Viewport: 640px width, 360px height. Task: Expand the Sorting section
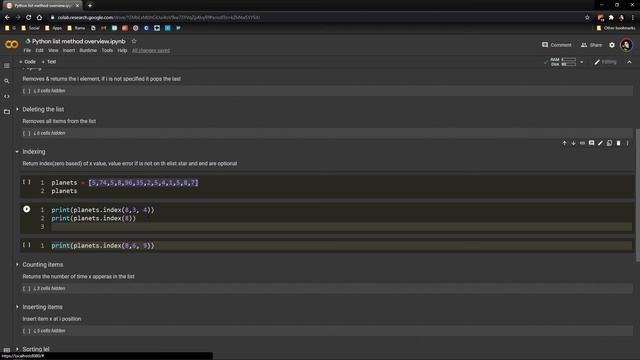coord(17,349)
